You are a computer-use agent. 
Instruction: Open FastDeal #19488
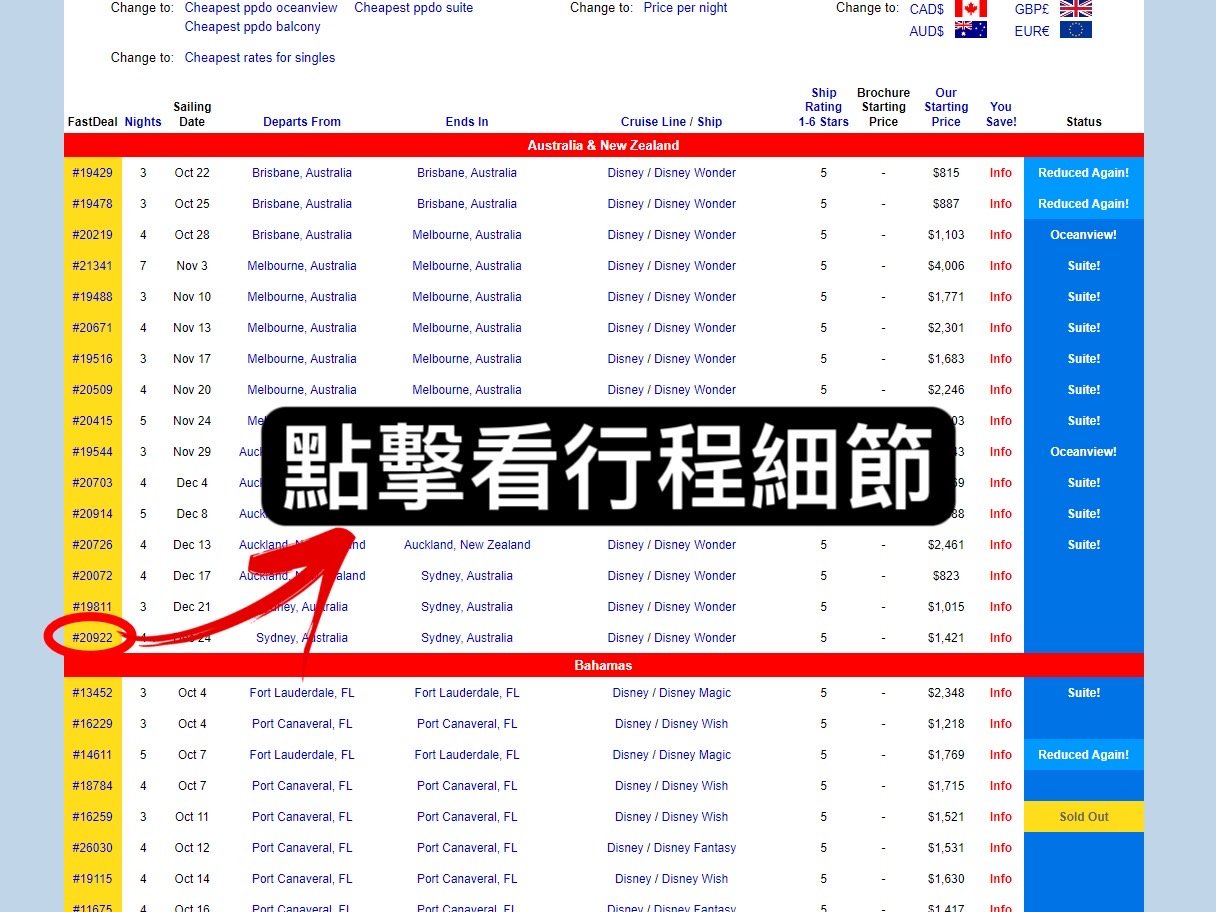click(93, 297)
